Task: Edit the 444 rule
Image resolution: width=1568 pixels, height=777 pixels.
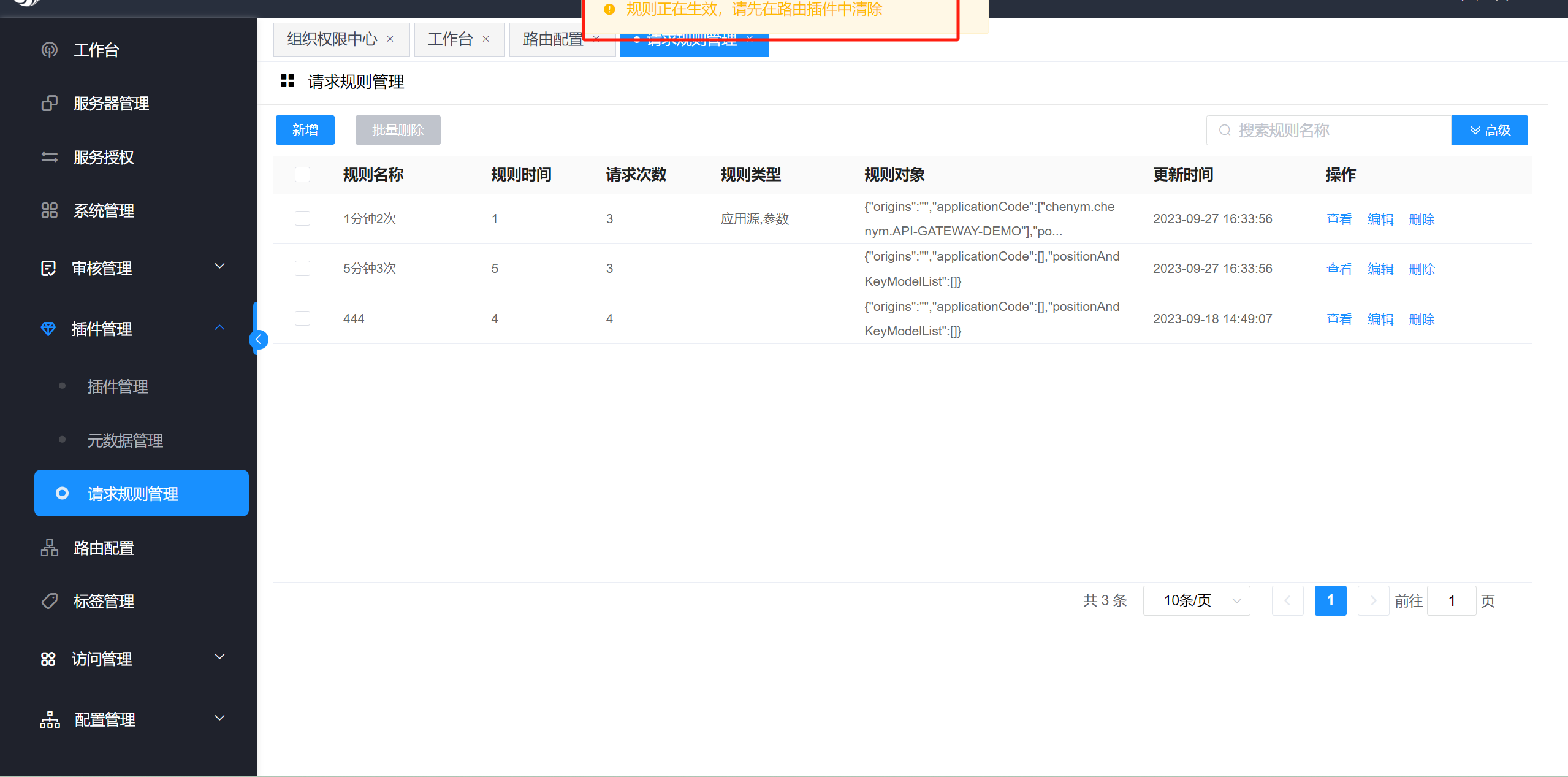Action: point(1380,319)
